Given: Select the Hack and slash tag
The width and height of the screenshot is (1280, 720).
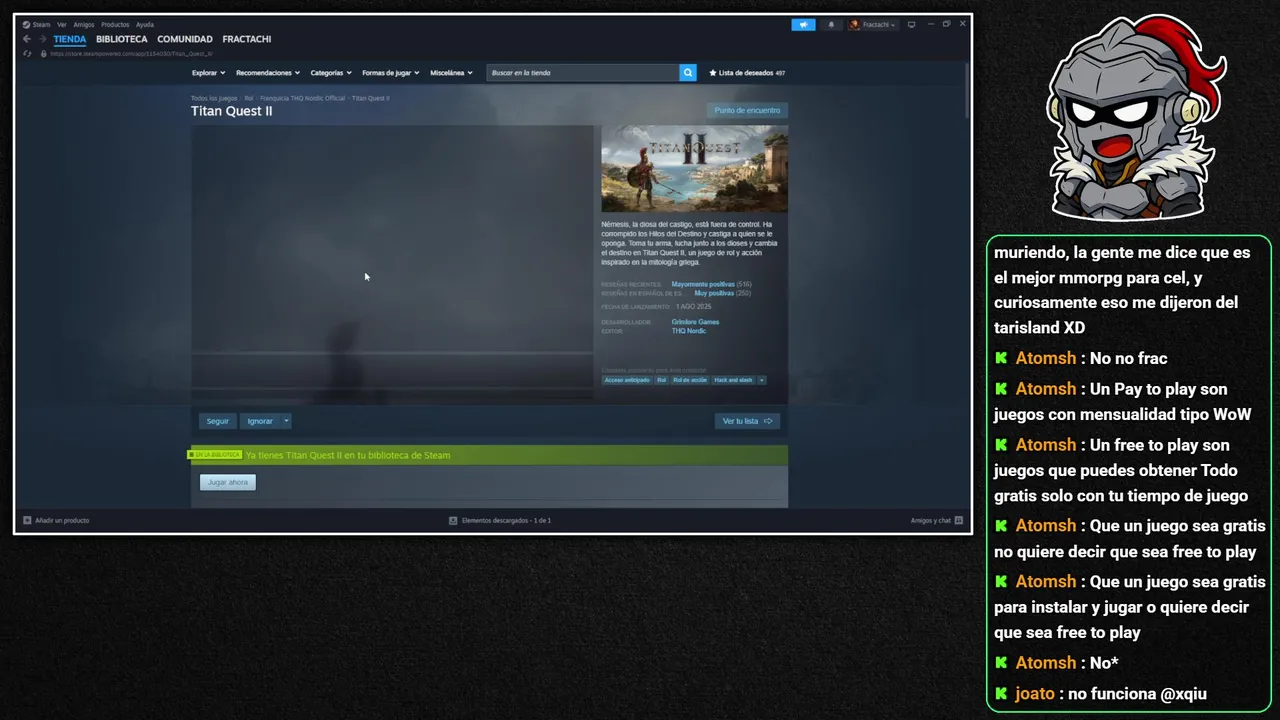Looking at the screenshot, I should click(x=733, y=380).
